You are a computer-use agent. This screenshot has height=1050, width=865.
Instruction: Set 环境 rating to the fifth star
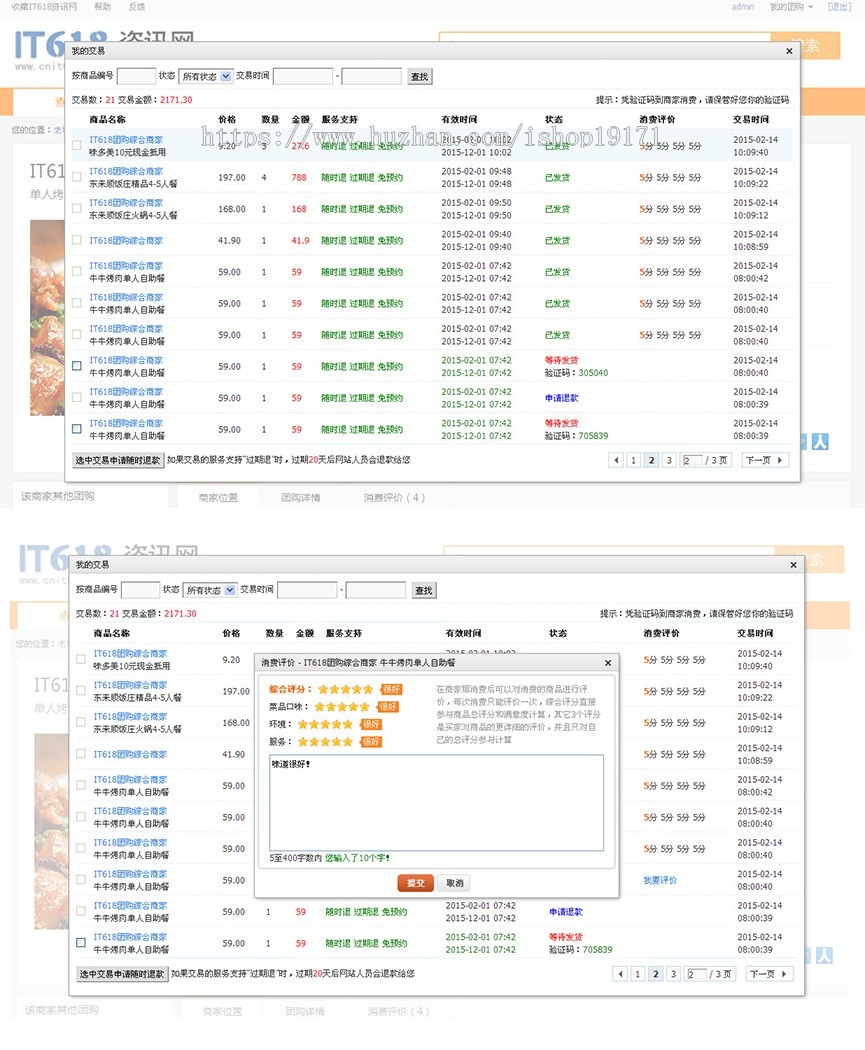coord(347,724)
